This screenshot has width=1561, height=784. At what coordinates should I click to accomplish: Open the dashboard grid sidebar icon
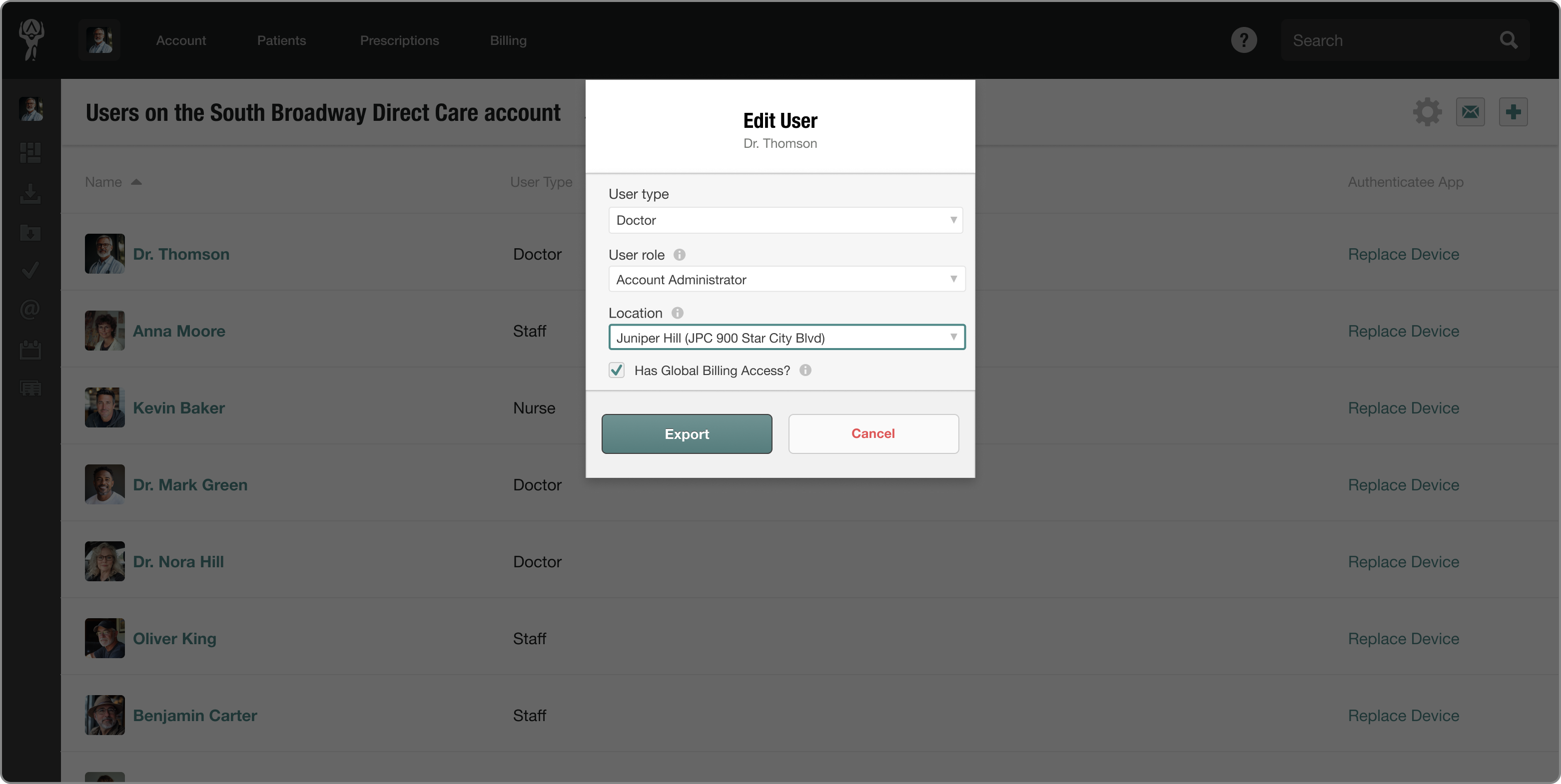30,153
